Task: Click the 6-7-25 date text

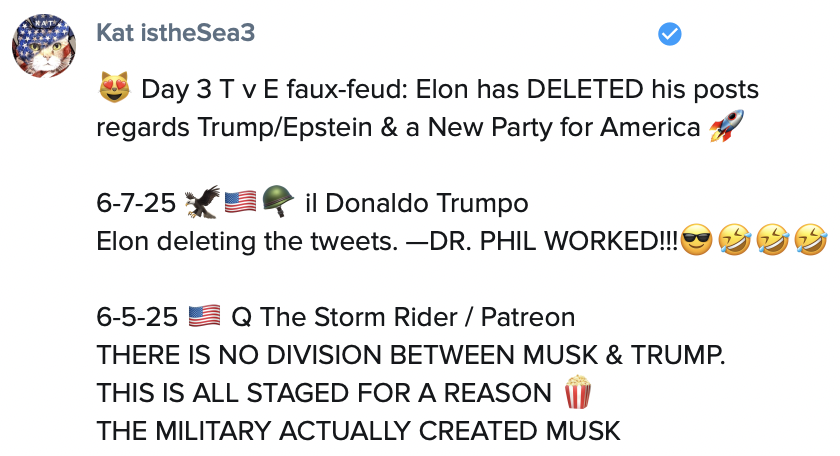Action: pos(137,205)
